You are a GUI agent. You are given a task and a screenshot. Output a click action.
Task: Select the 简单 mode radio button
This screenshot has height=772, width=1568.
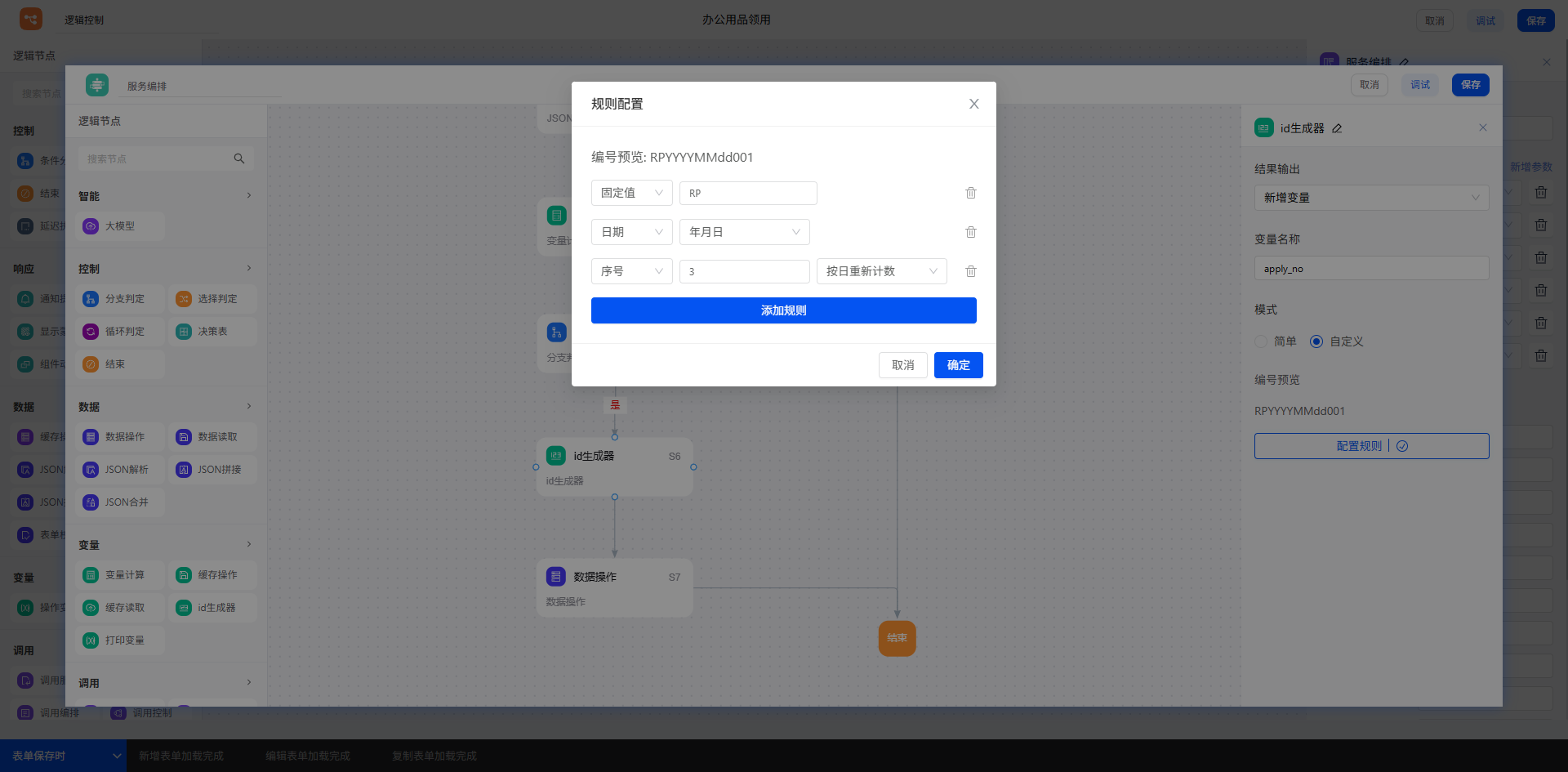1261,341
